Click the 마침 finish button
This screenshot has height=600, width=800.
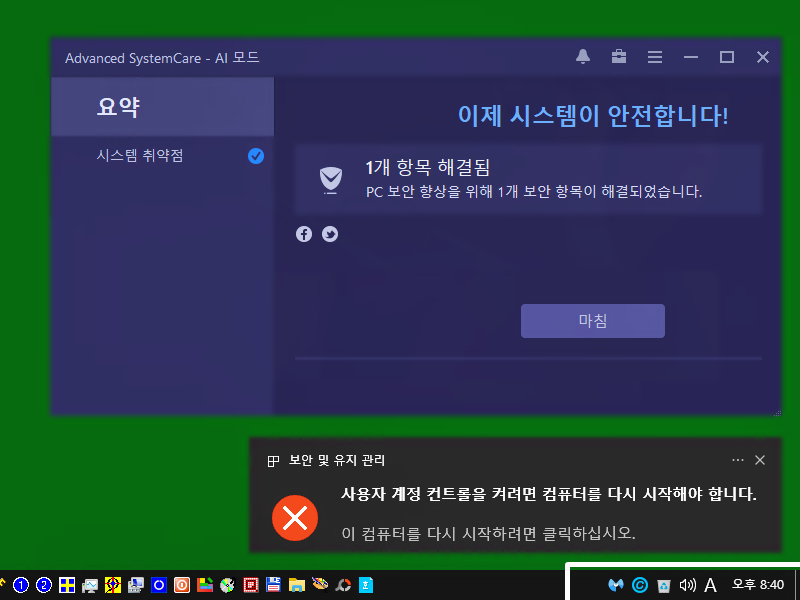pos(592,321)
